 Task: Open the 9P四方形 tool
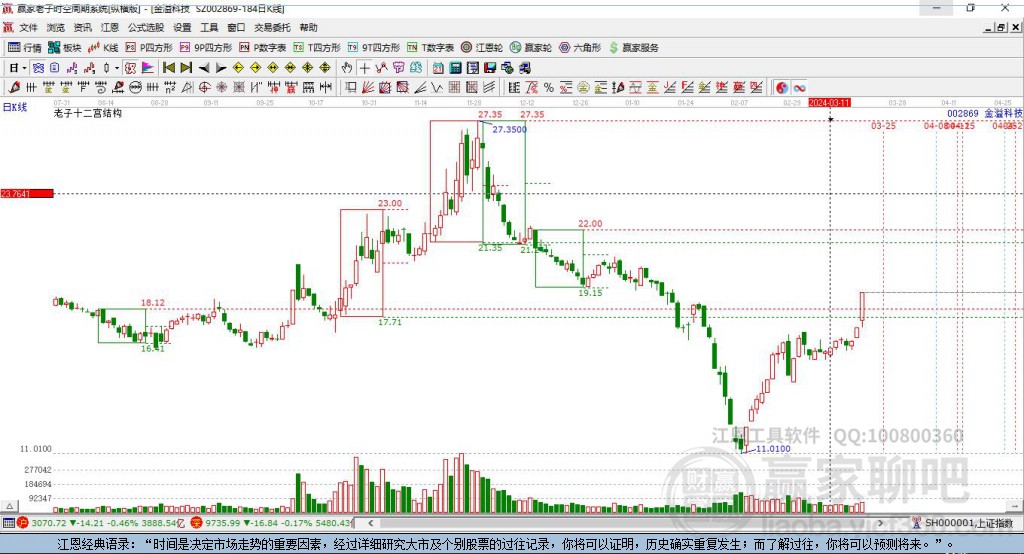click(x=206, y=48)
